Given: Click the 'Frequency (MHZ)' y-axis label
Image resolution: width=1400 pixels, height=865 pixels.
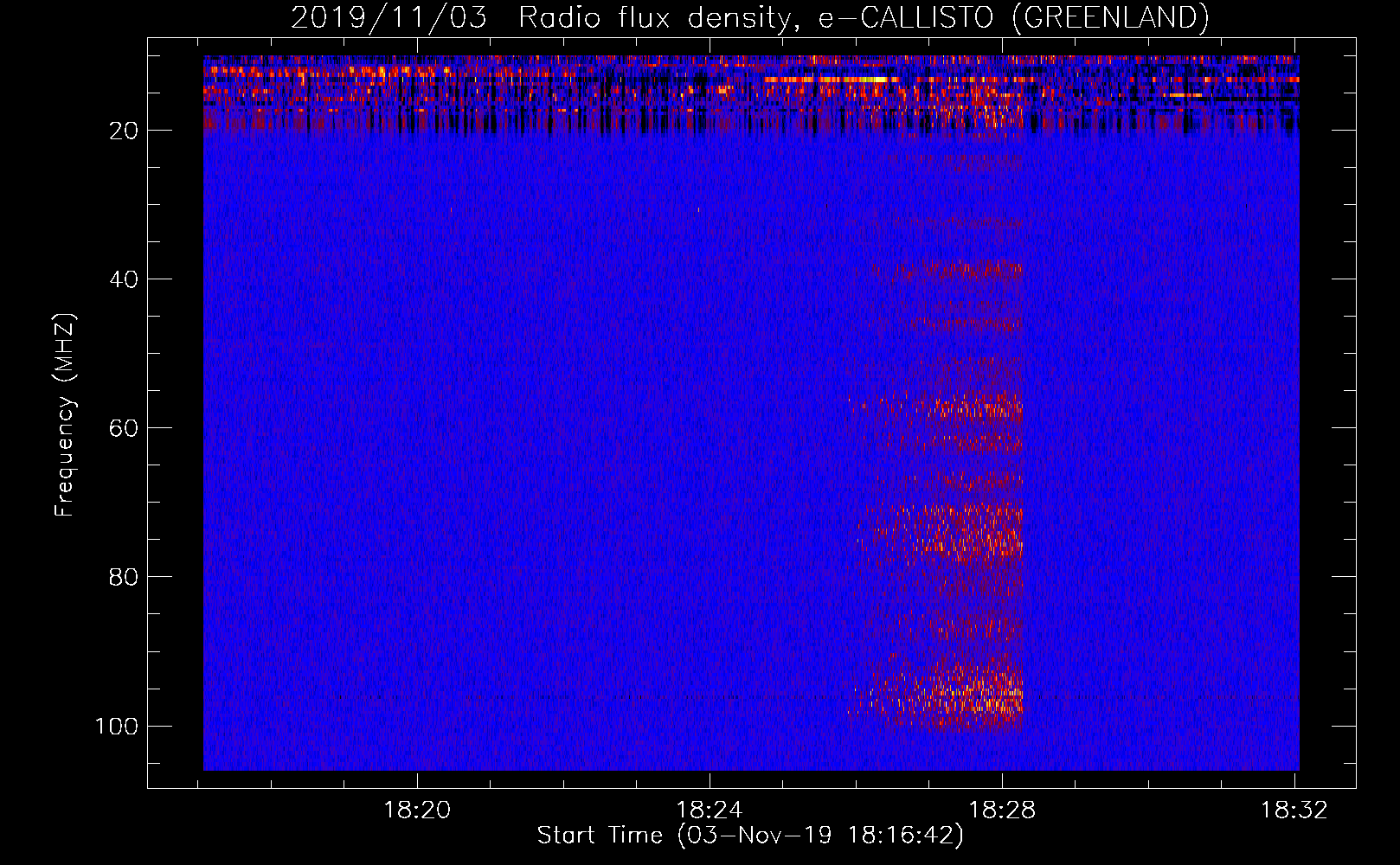Looking at the screenshot, I should [65, 414].
